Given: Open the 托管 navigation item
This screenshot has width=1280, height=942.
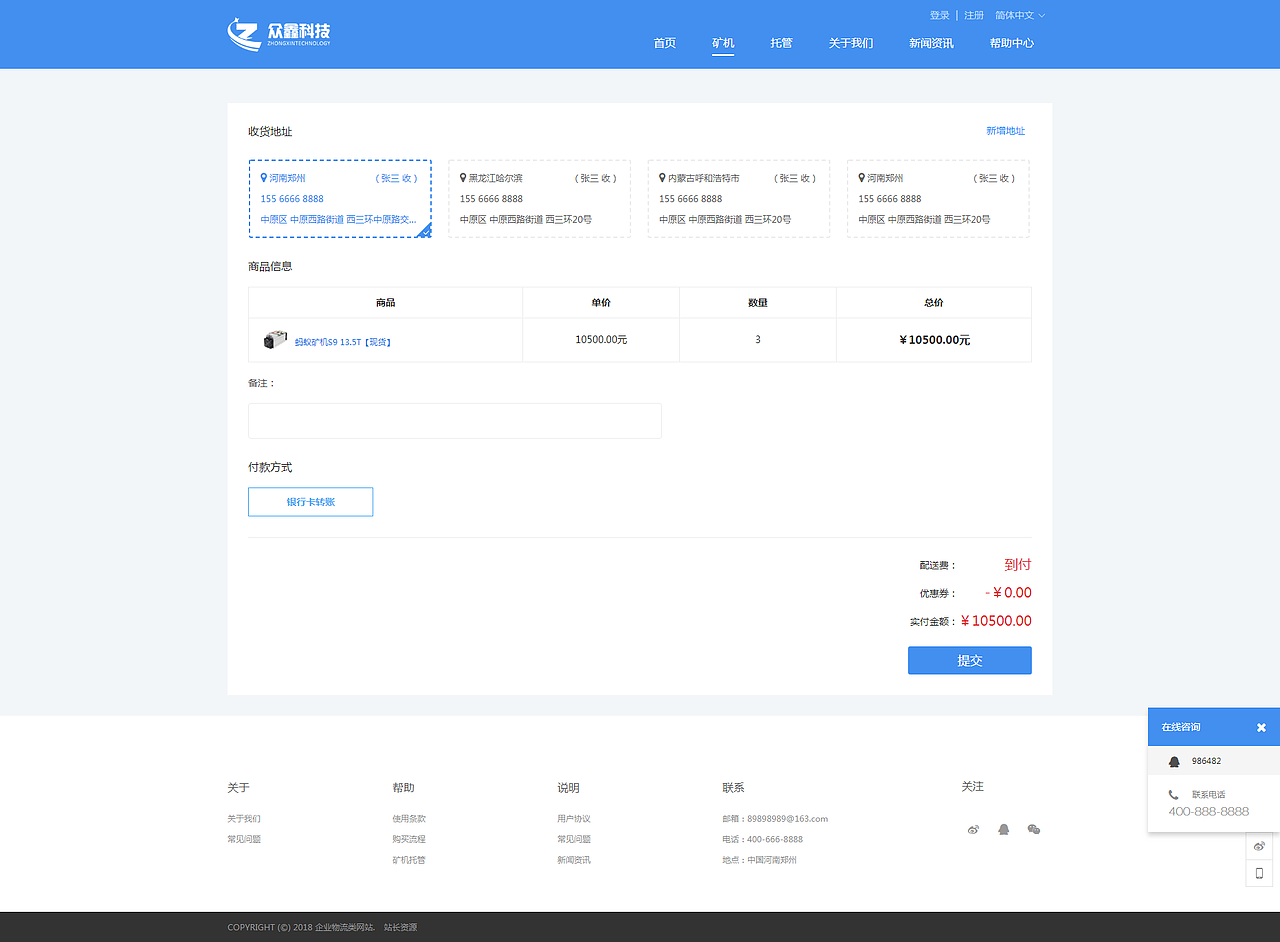Looking at the screenshot, I should 781,43.
